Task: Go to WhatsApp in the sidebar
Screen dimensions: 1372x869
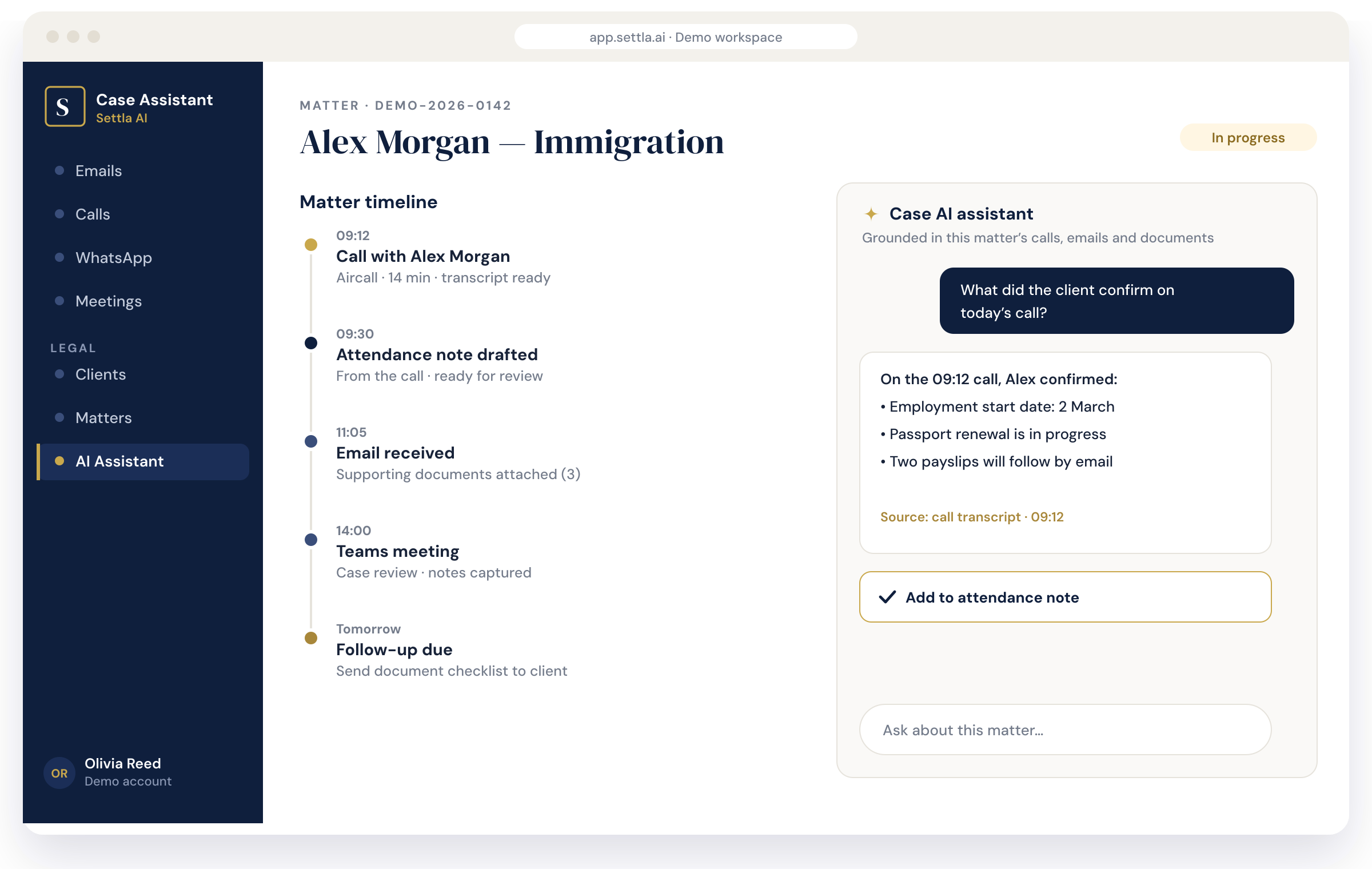Action: (x=143, y=258)
